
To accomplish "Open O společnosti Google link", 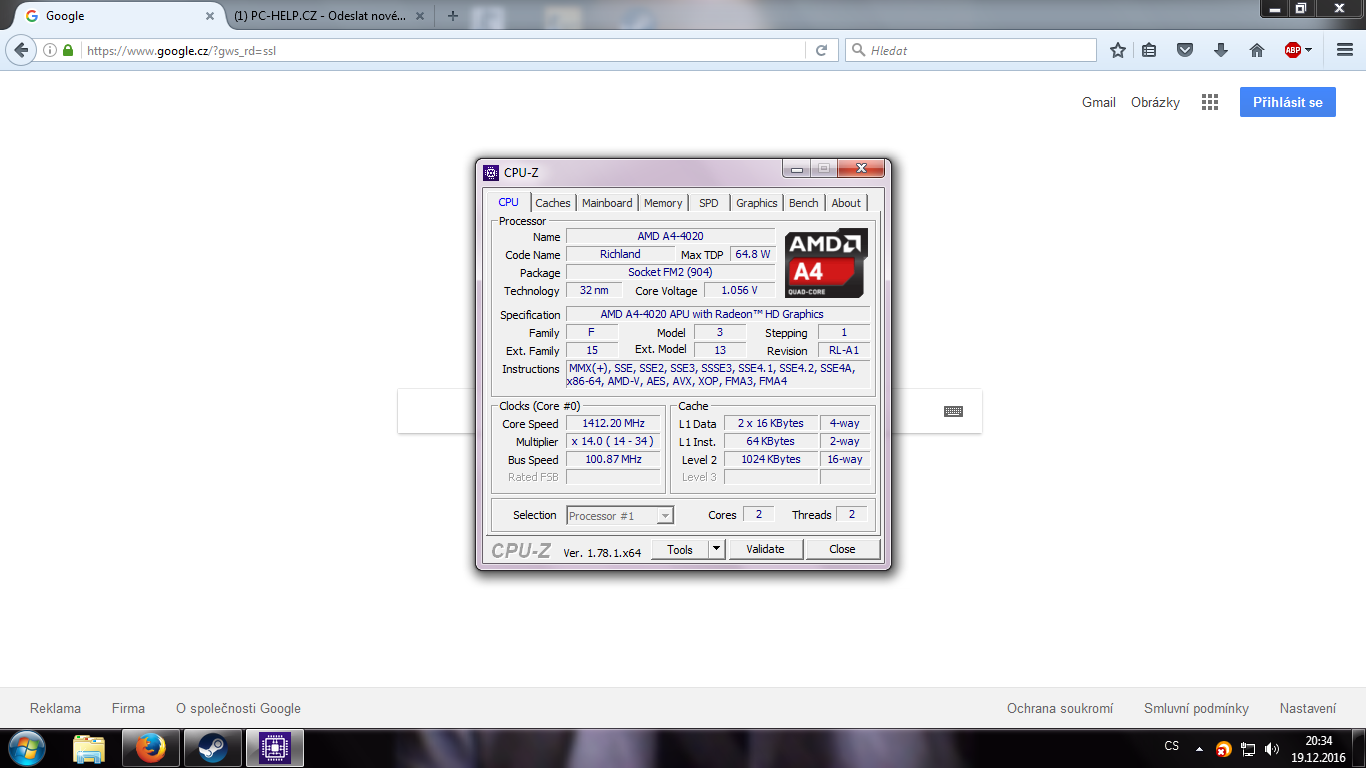I will pyautogui.click(x=238, y=708).
